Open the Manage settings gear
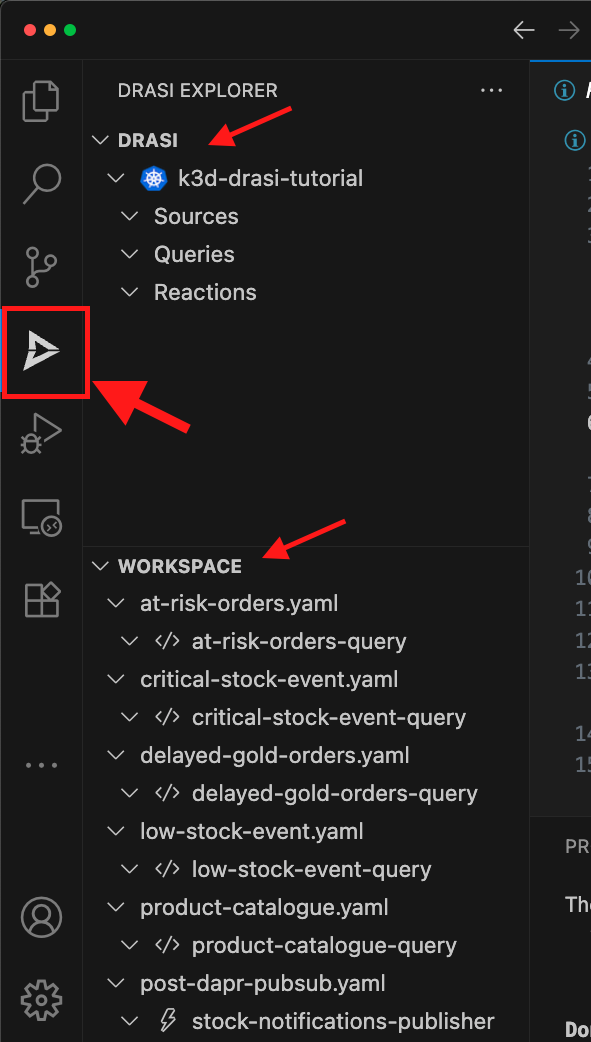Screen dimensions: 591x1042 [41, 1000]
